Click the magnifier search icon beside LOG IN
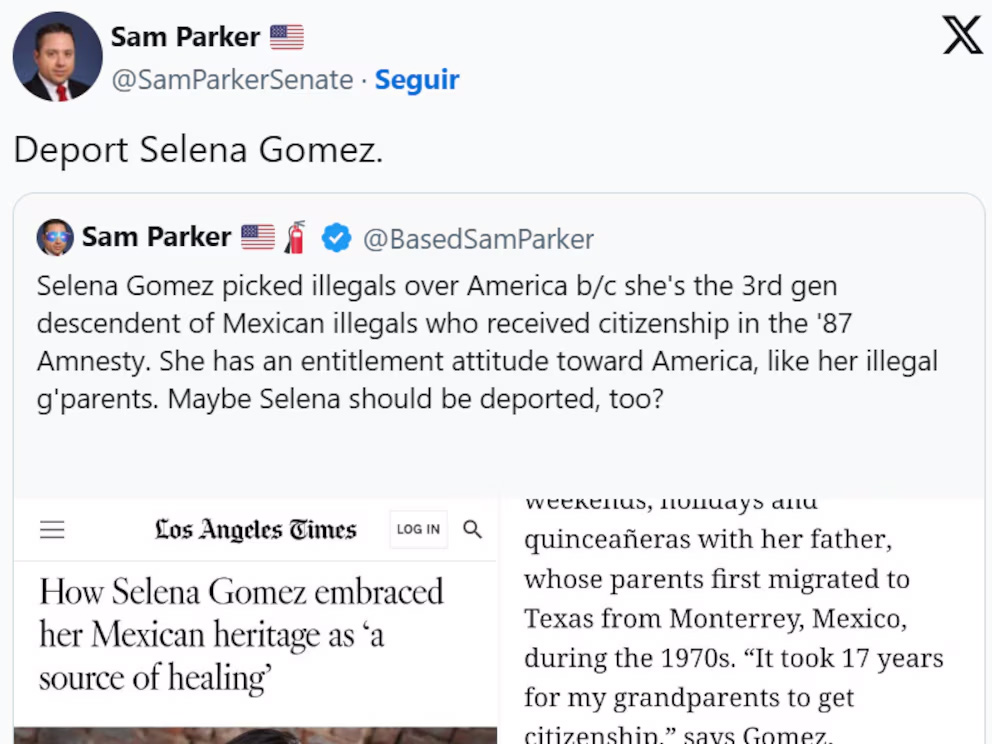Image resolution: width=992 pixels, height=744 pixels. click(473, 530)
